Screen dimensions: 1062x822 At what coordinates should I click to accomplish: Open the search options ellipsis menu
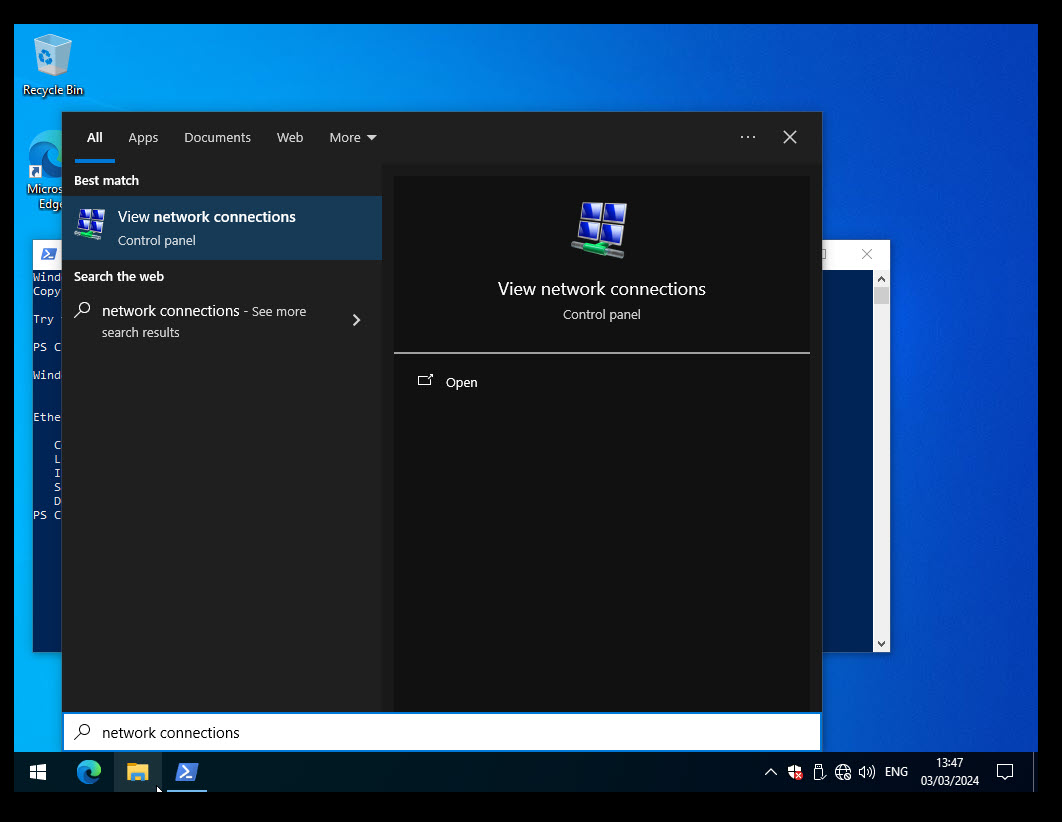coord(748,138)
